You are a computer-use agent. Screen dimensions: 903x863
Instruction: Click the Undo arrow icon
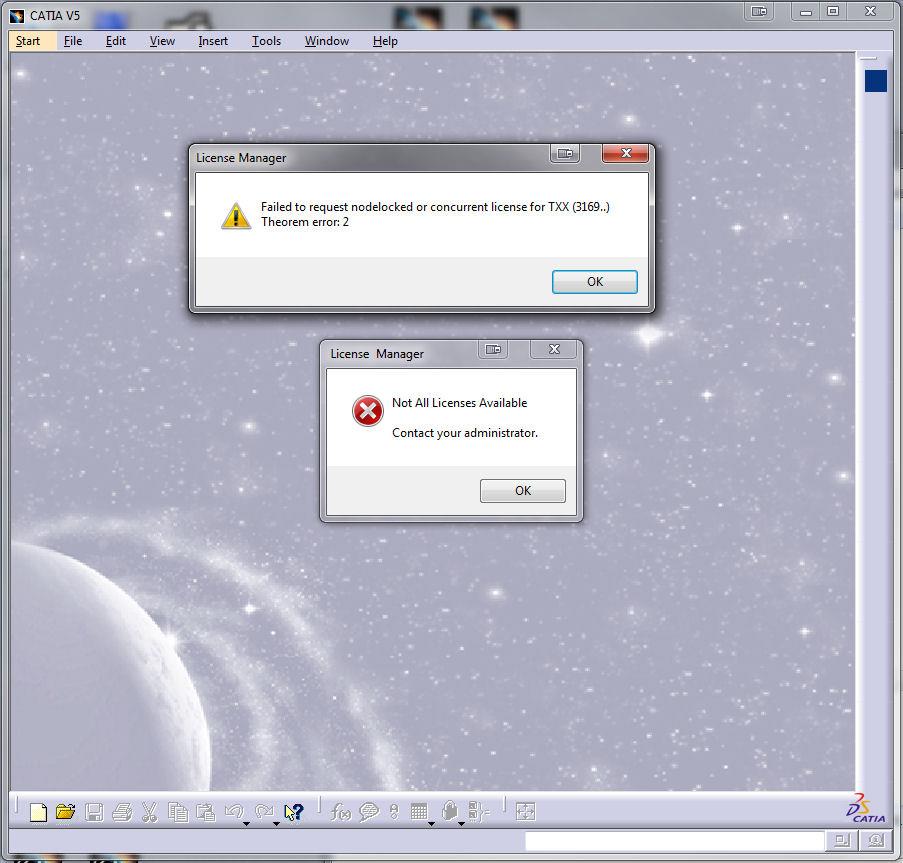234,811
